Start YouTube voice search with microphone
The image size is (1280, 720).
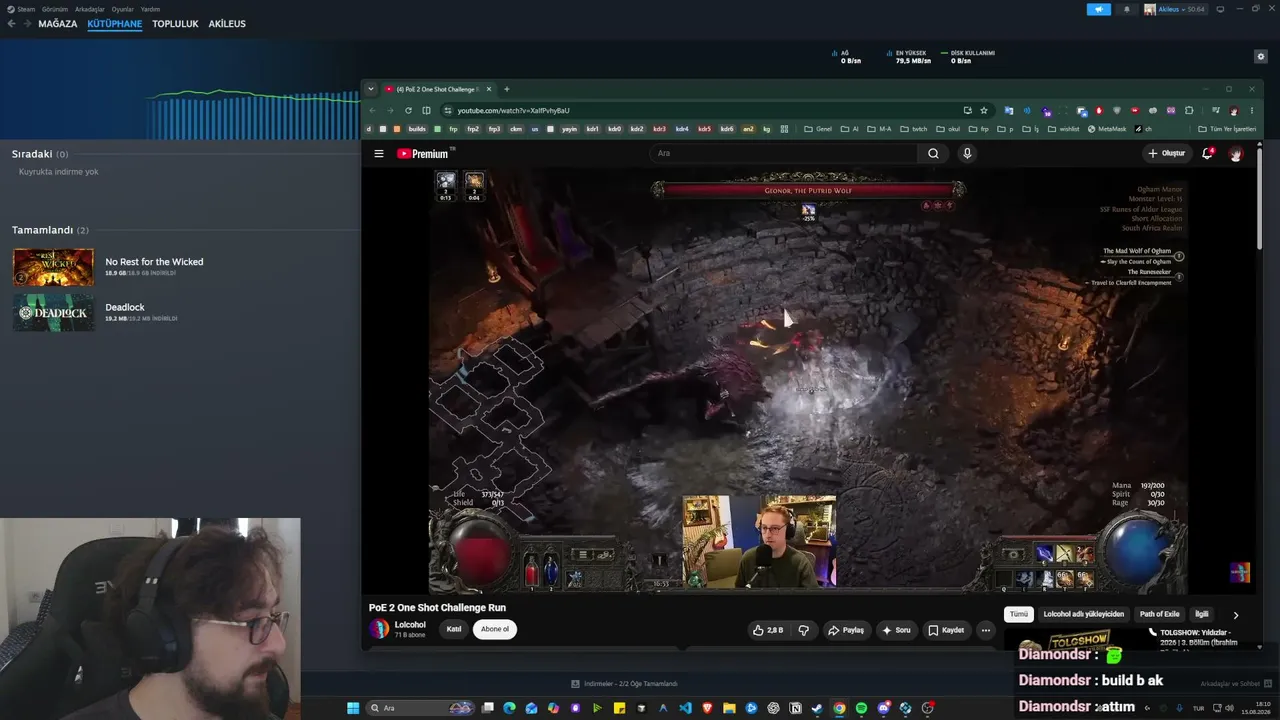[967, 153]
